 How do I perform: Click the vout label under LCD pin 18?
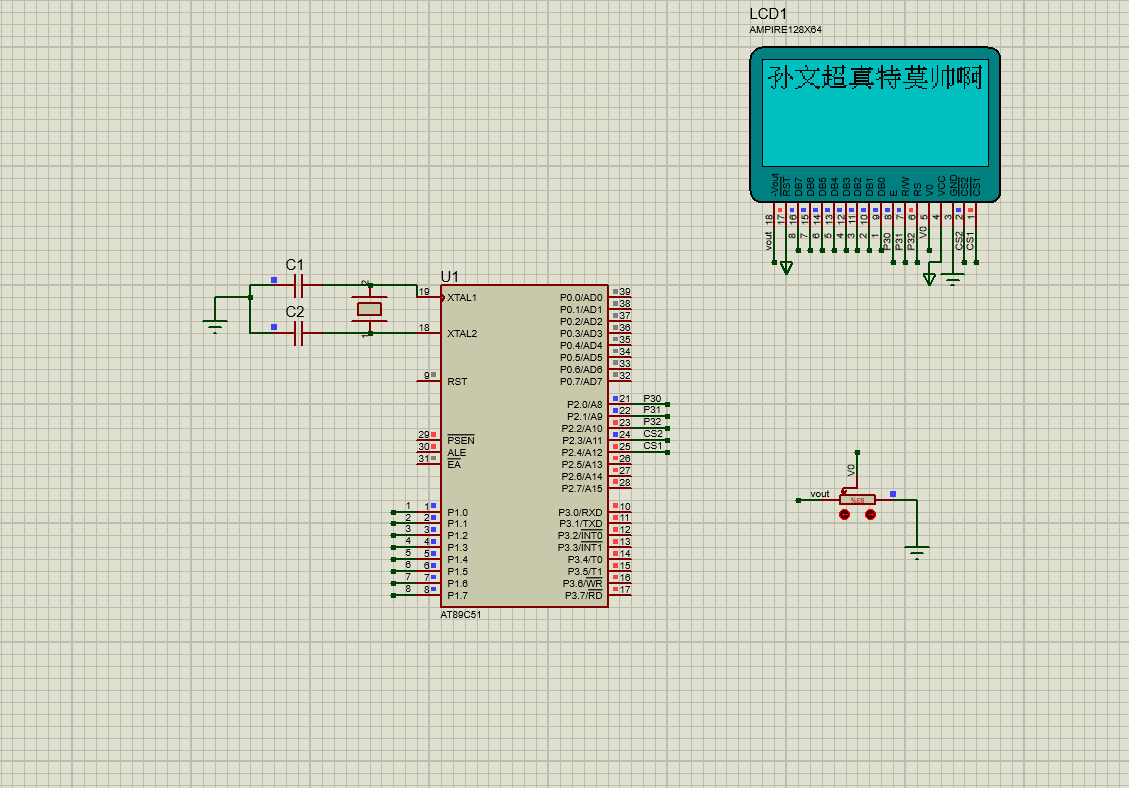[769, 241]
